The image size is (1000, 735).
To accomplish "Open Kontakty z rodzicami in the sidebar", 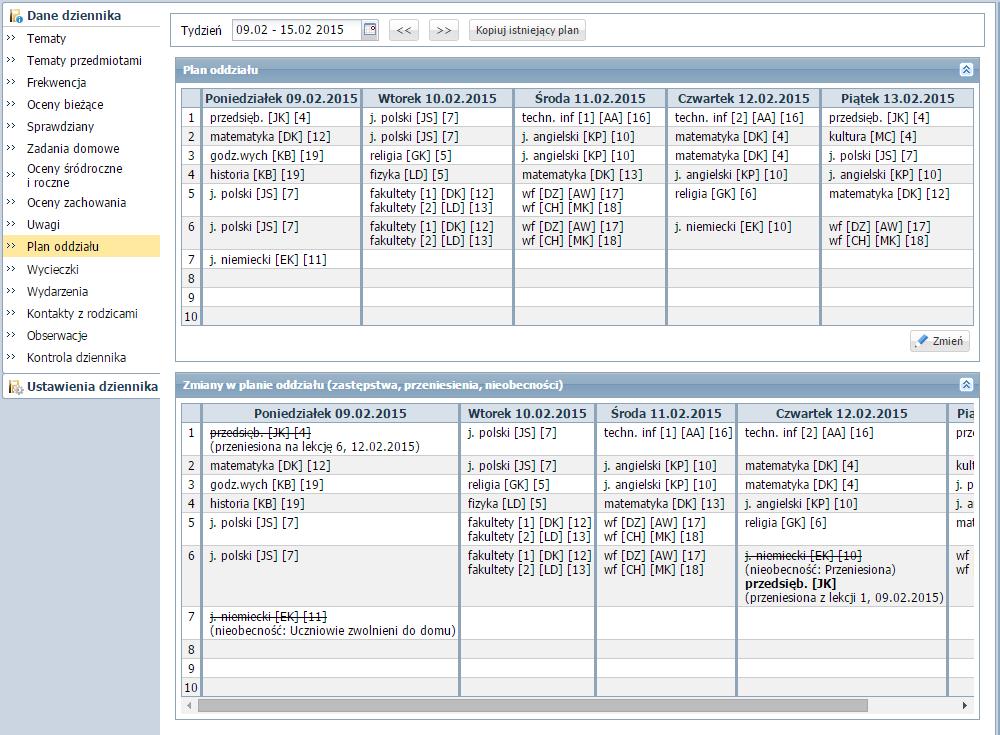I will (x=82, y=313).
